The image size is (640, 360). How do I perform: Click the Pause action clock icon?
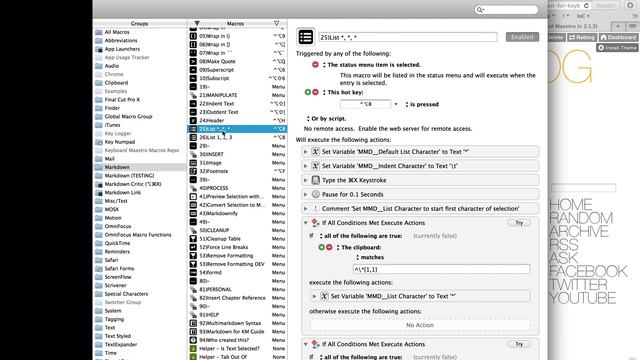pyautogui.click(x=316, y=194)
